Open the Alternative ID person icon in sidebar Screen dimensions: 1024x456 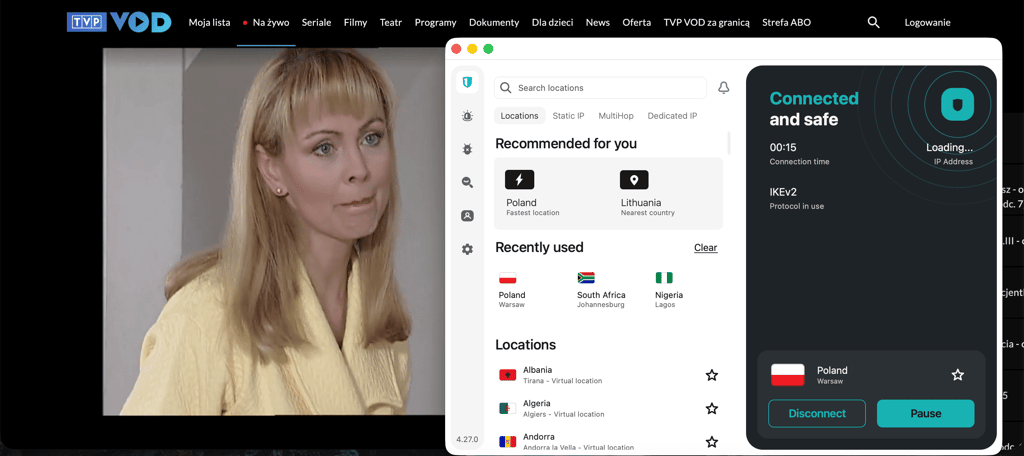[x=467, y=216]
